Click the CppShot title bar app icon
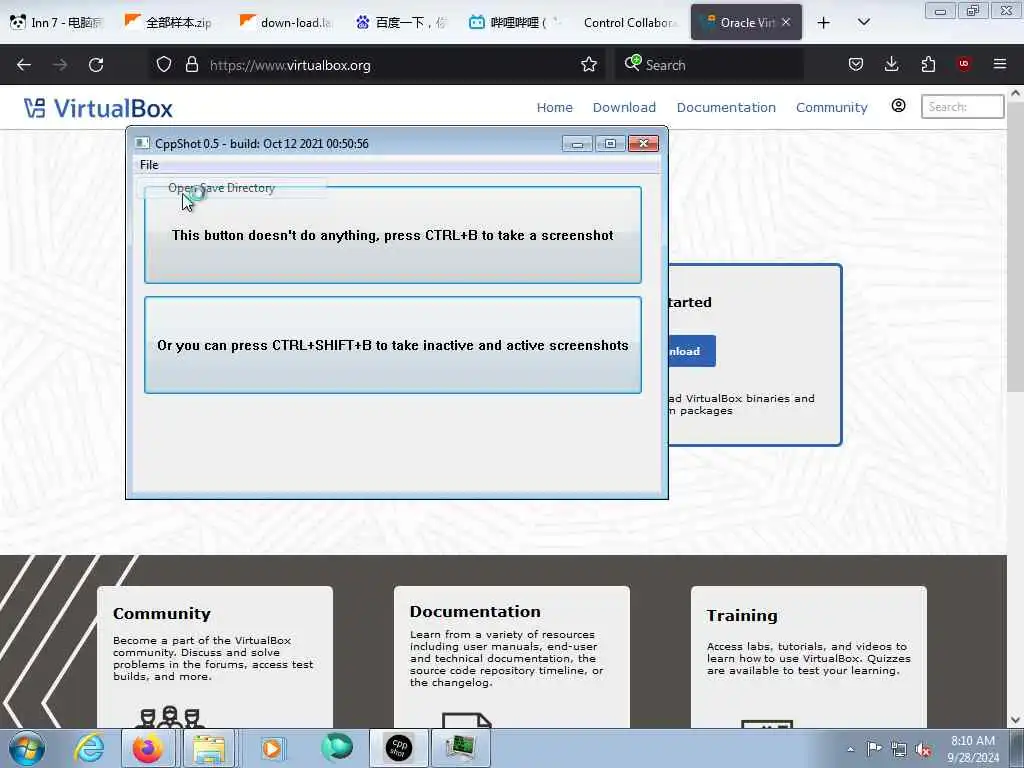1024x768 pixels. pyautogui.click(x=142, y=143)
